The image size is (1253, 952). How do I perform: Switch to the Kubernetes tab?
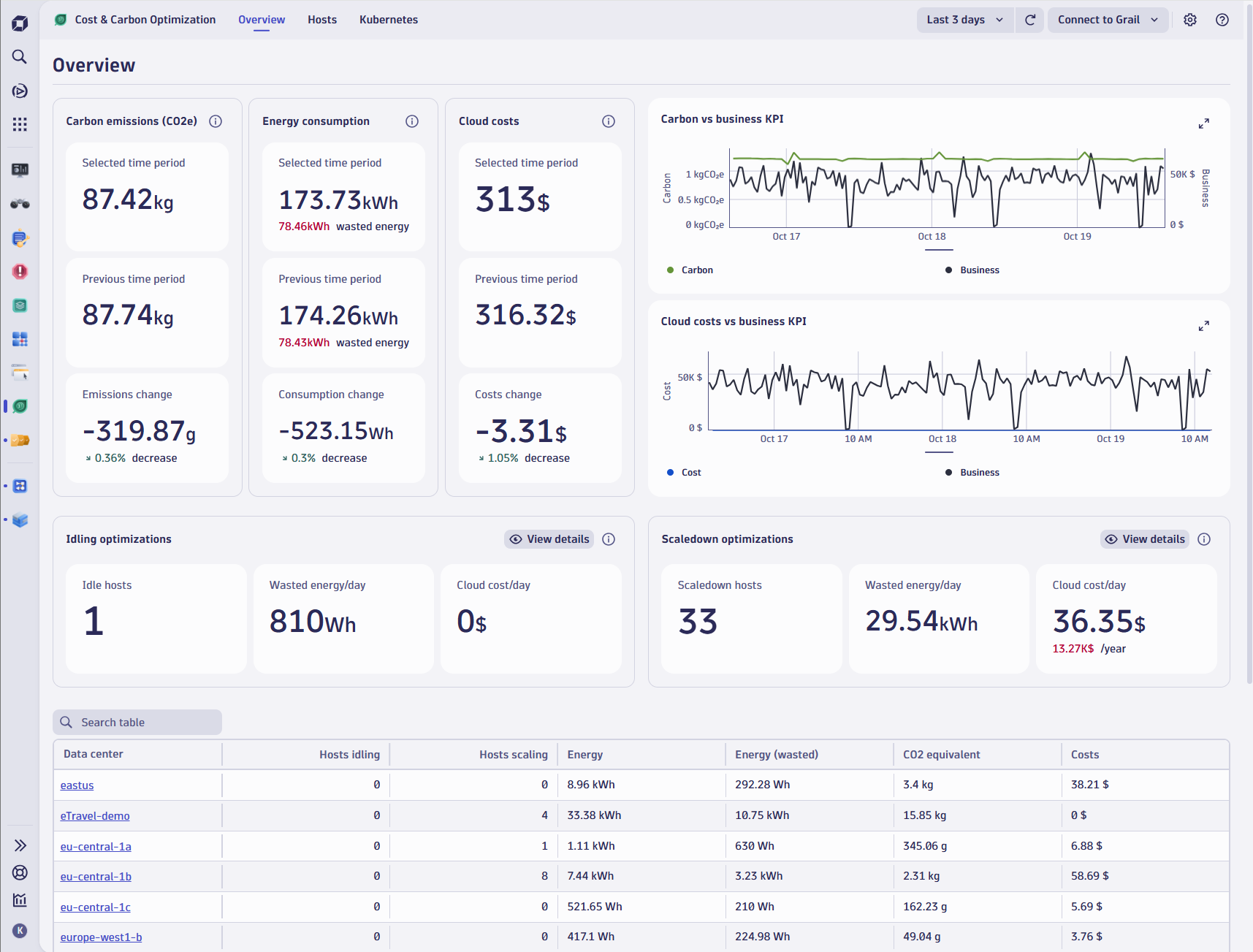(x=388, y=20)
